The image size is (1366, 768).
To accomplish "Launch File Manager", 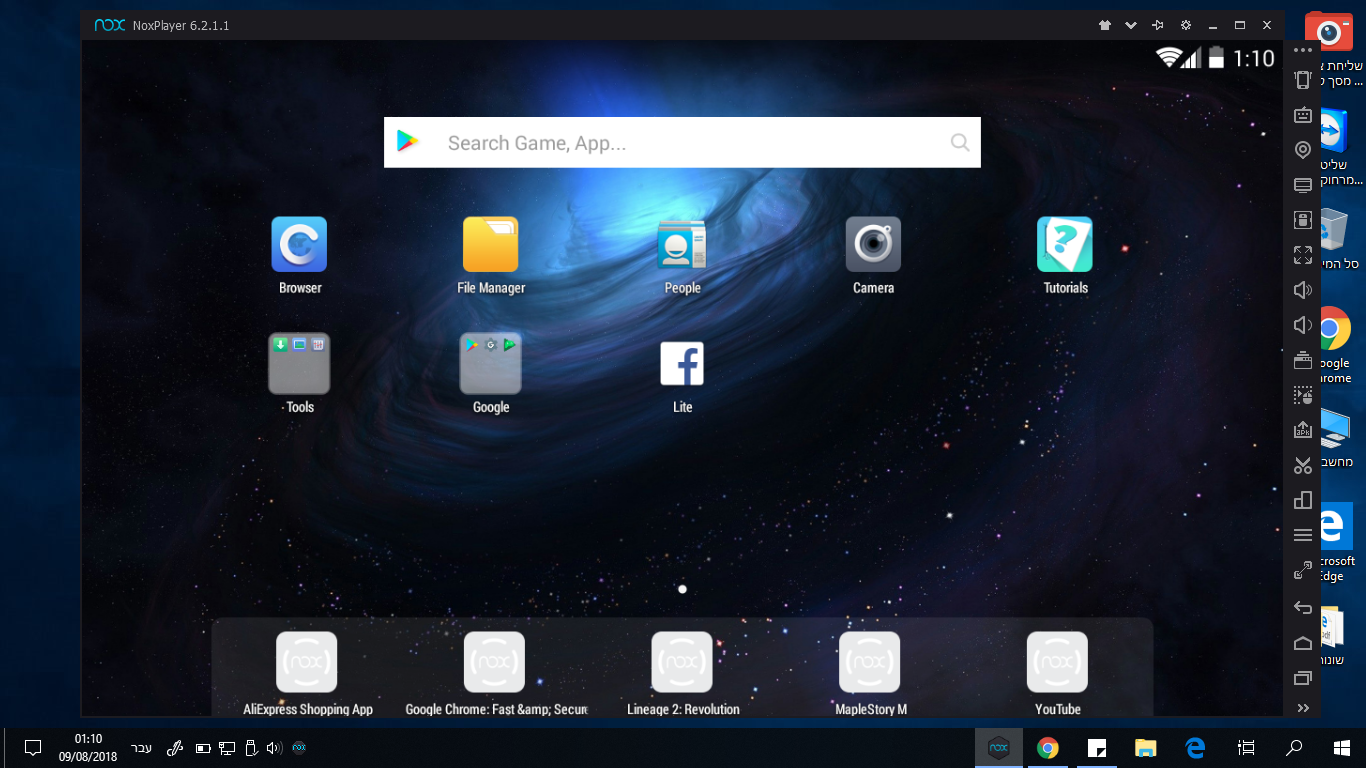I will click(x=490, y=244).
